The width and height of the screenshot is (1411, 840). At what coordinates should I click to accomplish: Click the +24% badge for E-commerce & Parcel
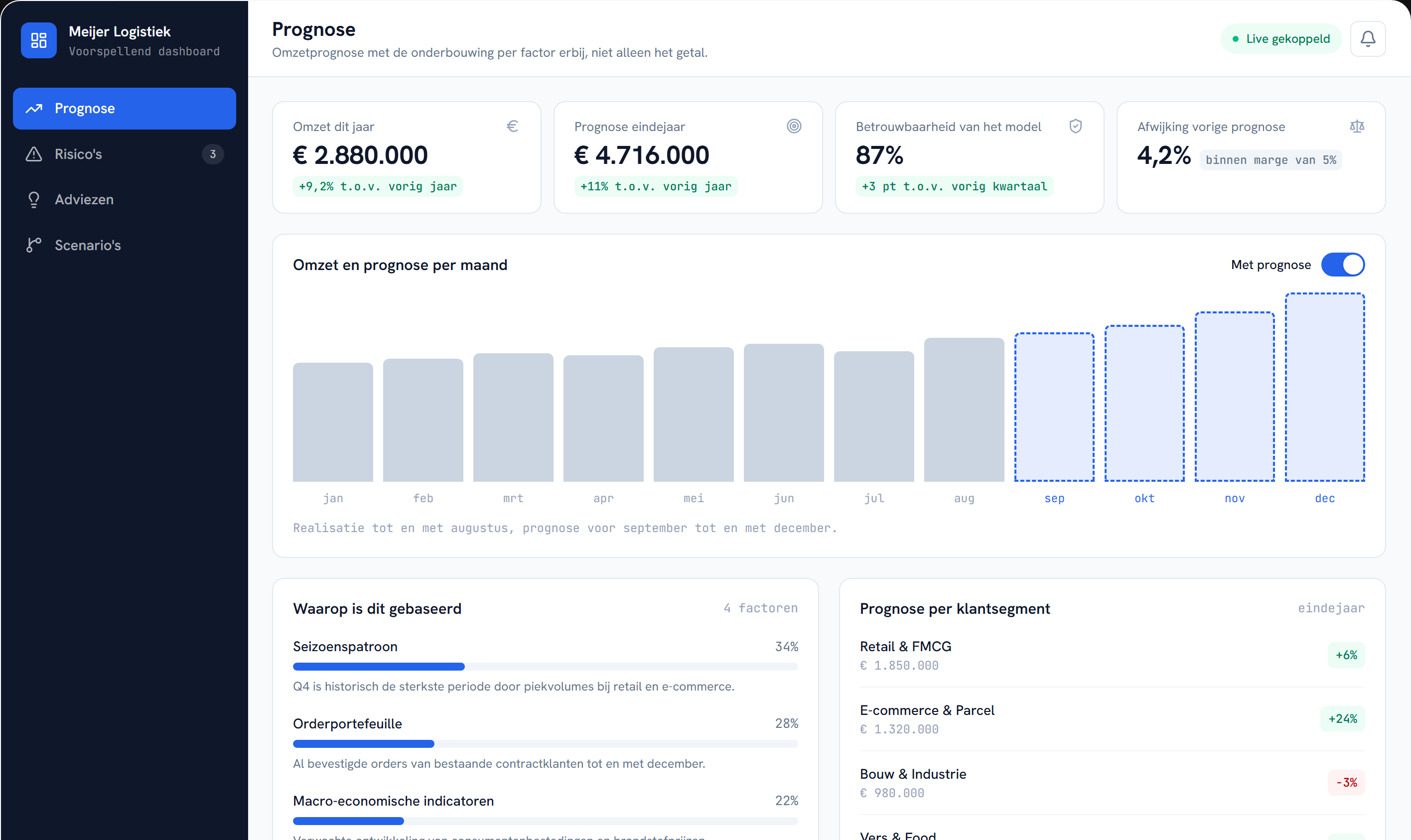(x=1343, y=719)
